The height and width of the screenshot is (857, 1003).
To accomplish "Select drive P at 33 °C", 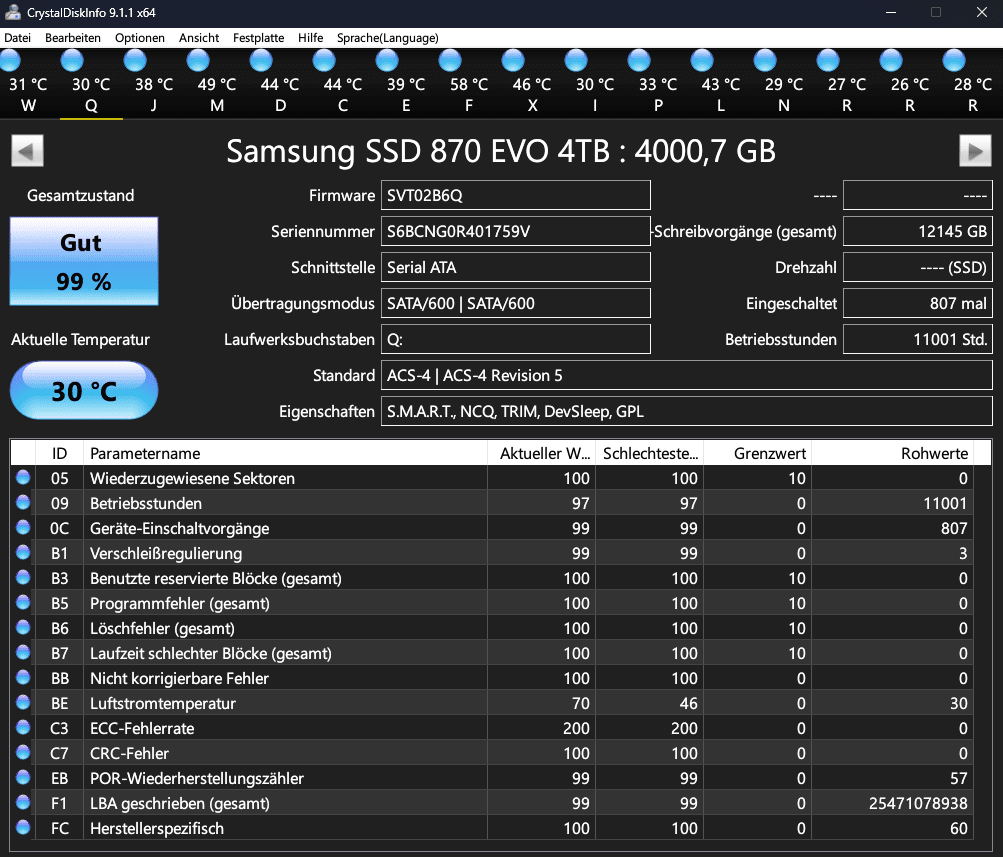I will (x=658, y=83).
